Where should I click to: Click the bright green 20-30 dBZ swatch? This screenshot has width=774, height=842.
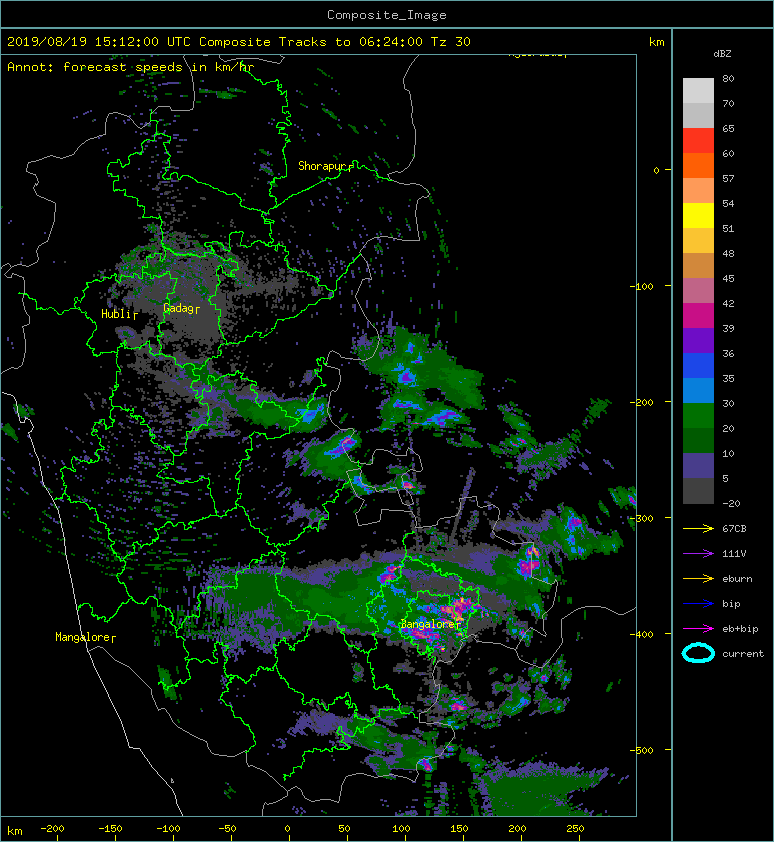(x=698, y=416)
